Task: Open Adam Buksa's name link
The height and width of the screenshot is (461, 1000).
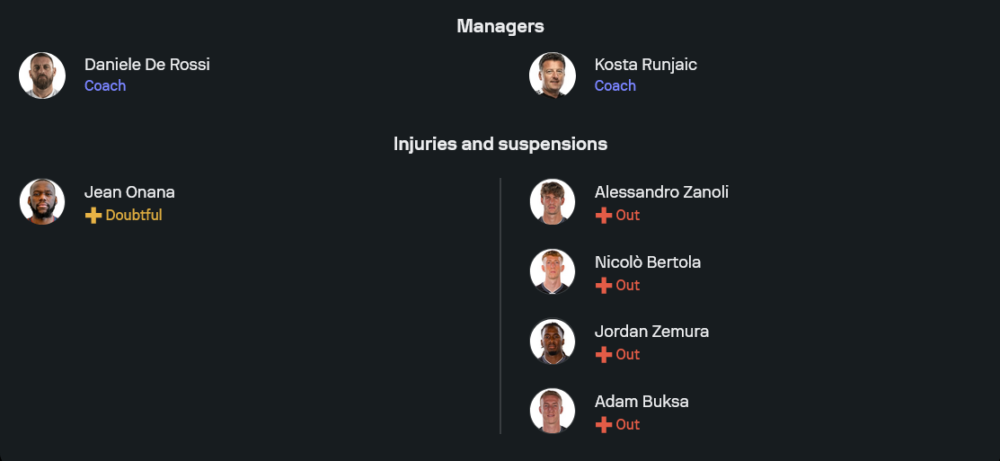Action: pyautogui.click(x=641, y=401)
